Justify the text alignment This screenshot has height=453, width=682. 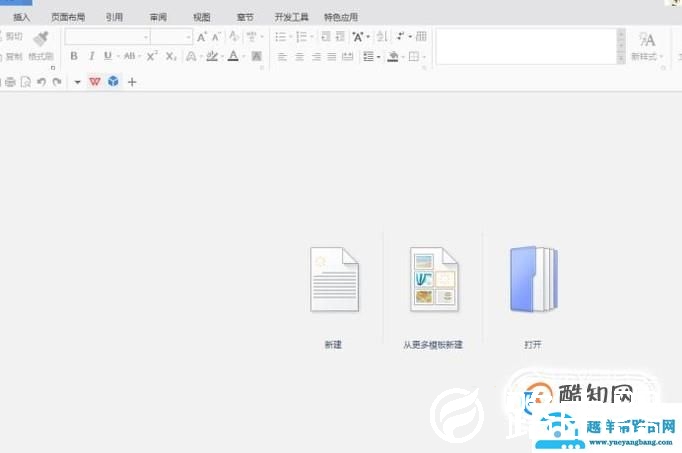332,57
